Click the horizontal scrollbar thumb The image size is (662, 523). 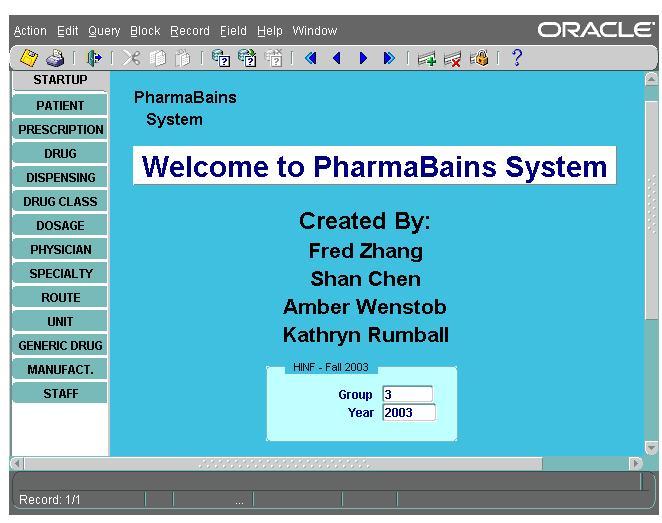pos(283,464)
